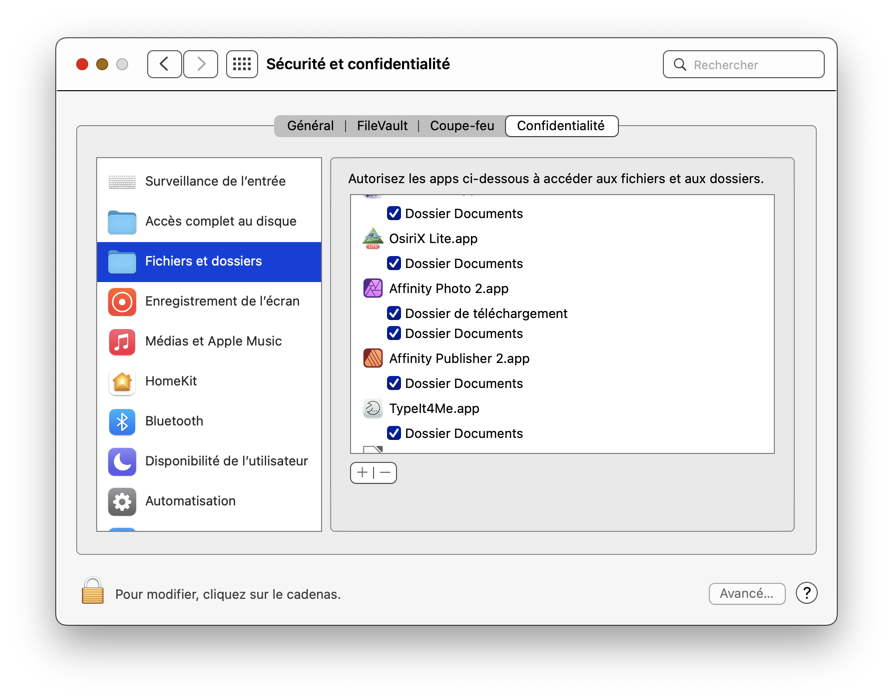The width and height of the screenshot is (893, 699).
Task: Toggle Dossier Documents under TypeIt4Me.app
Action: (x=394, y=433)
